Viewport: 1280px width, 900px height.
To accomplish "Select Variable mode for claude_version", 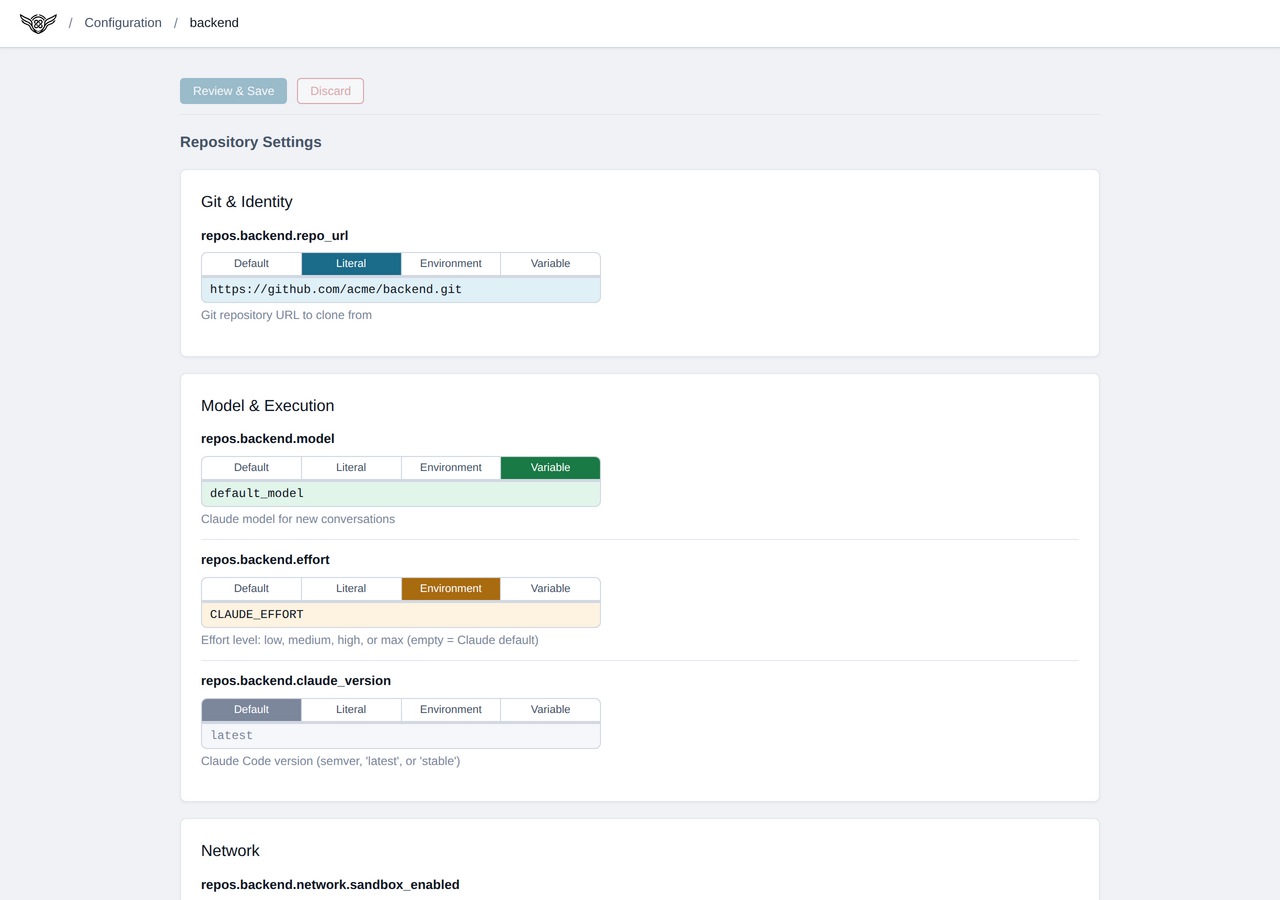I will [550, 709].
